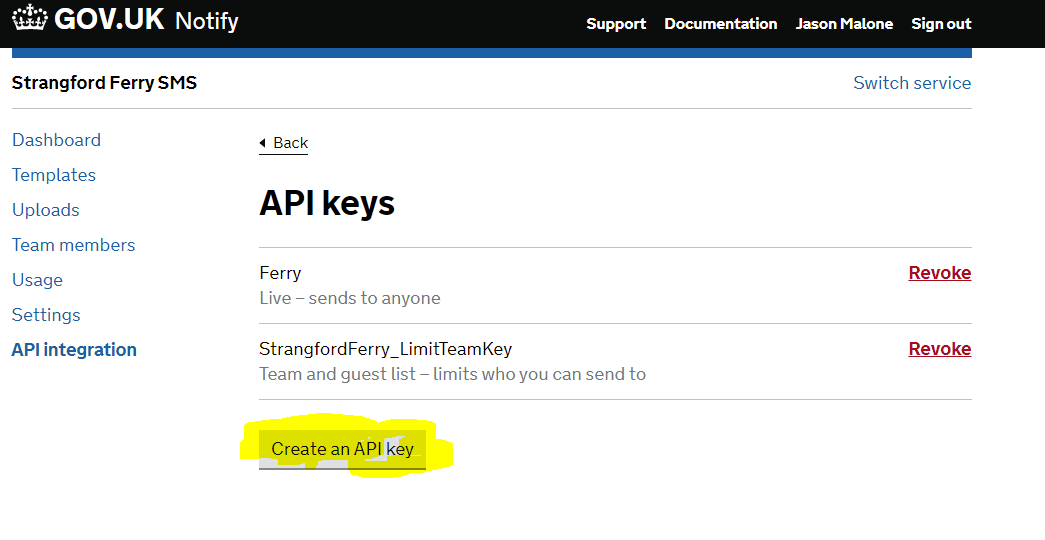
Task: Open the GOV.UK Notify home link
Action: pyautogui.click(x=125, y=19)
